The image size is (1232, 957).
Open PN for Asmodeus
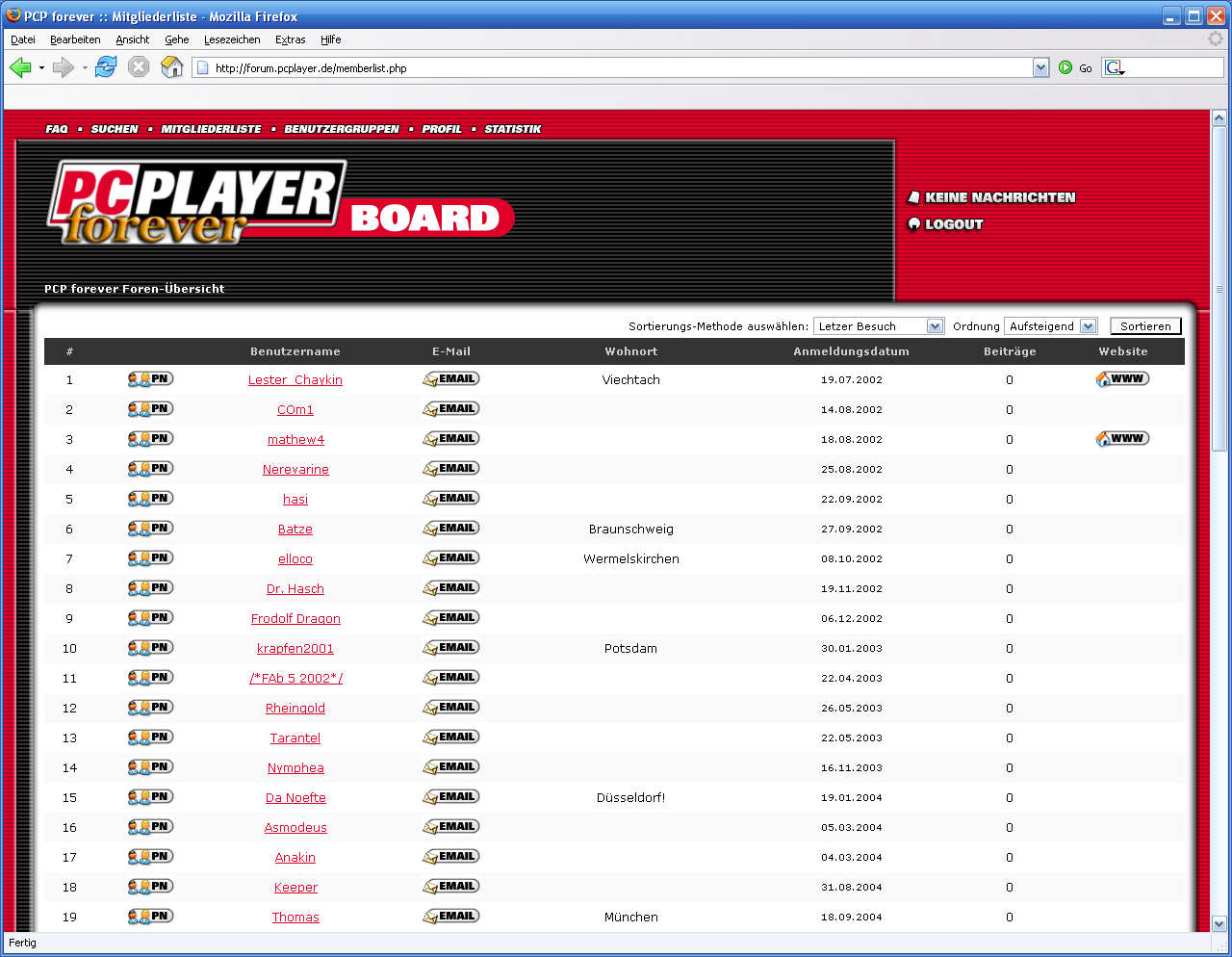point(150,827)
